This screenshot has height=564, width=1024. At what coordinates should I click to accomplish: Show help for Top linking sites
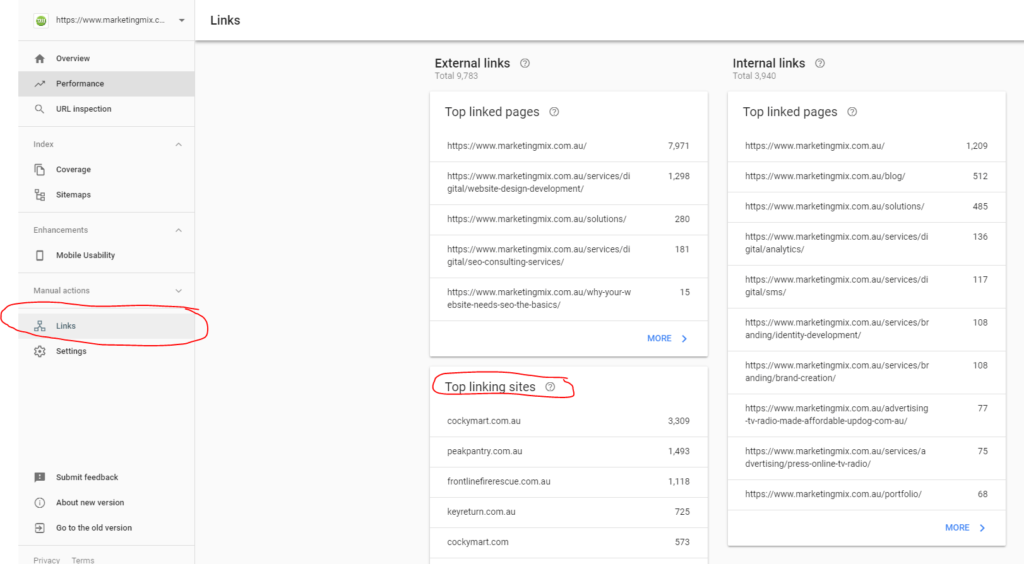click(550, 387)
